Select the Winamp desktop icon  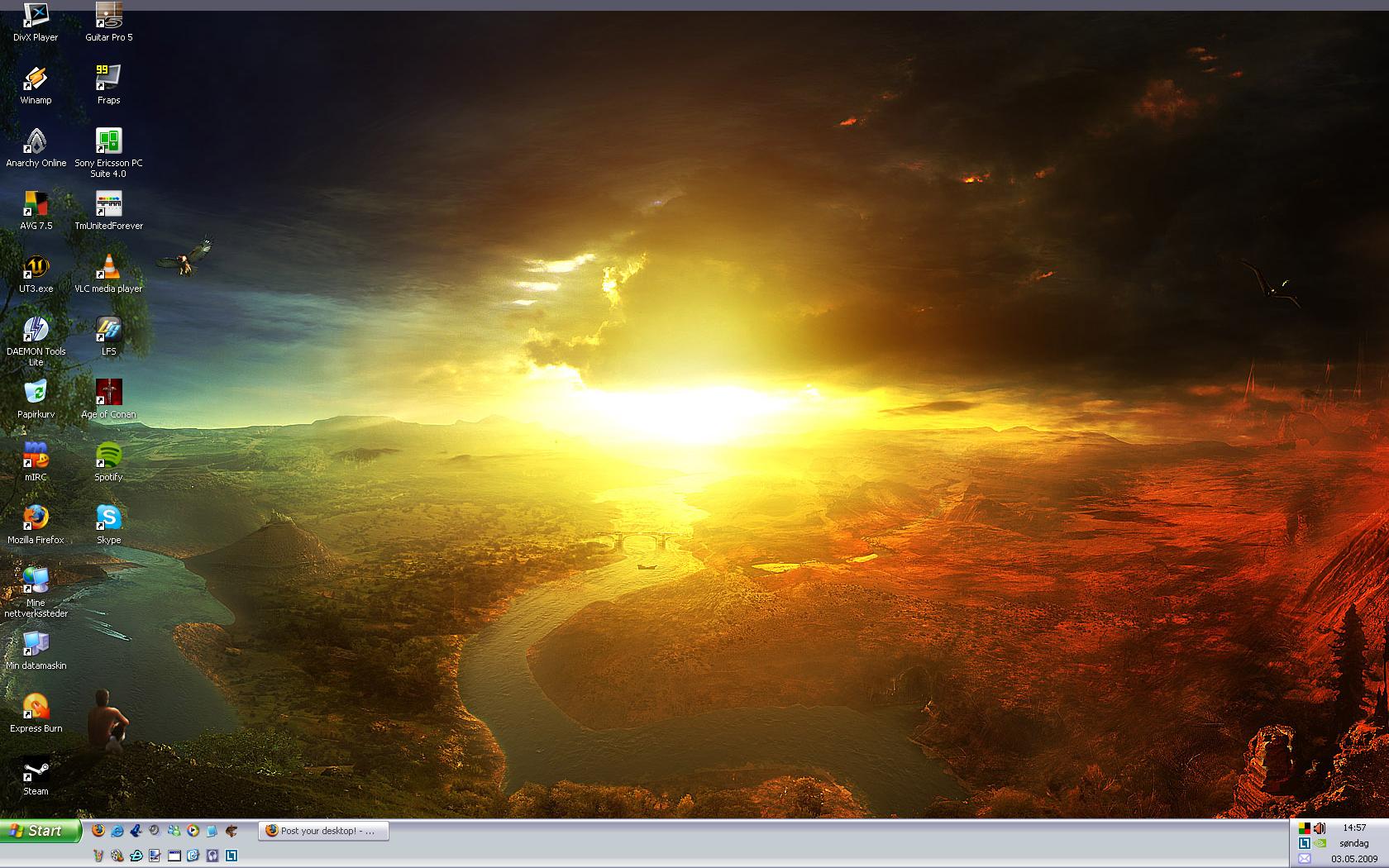point(36,85)
